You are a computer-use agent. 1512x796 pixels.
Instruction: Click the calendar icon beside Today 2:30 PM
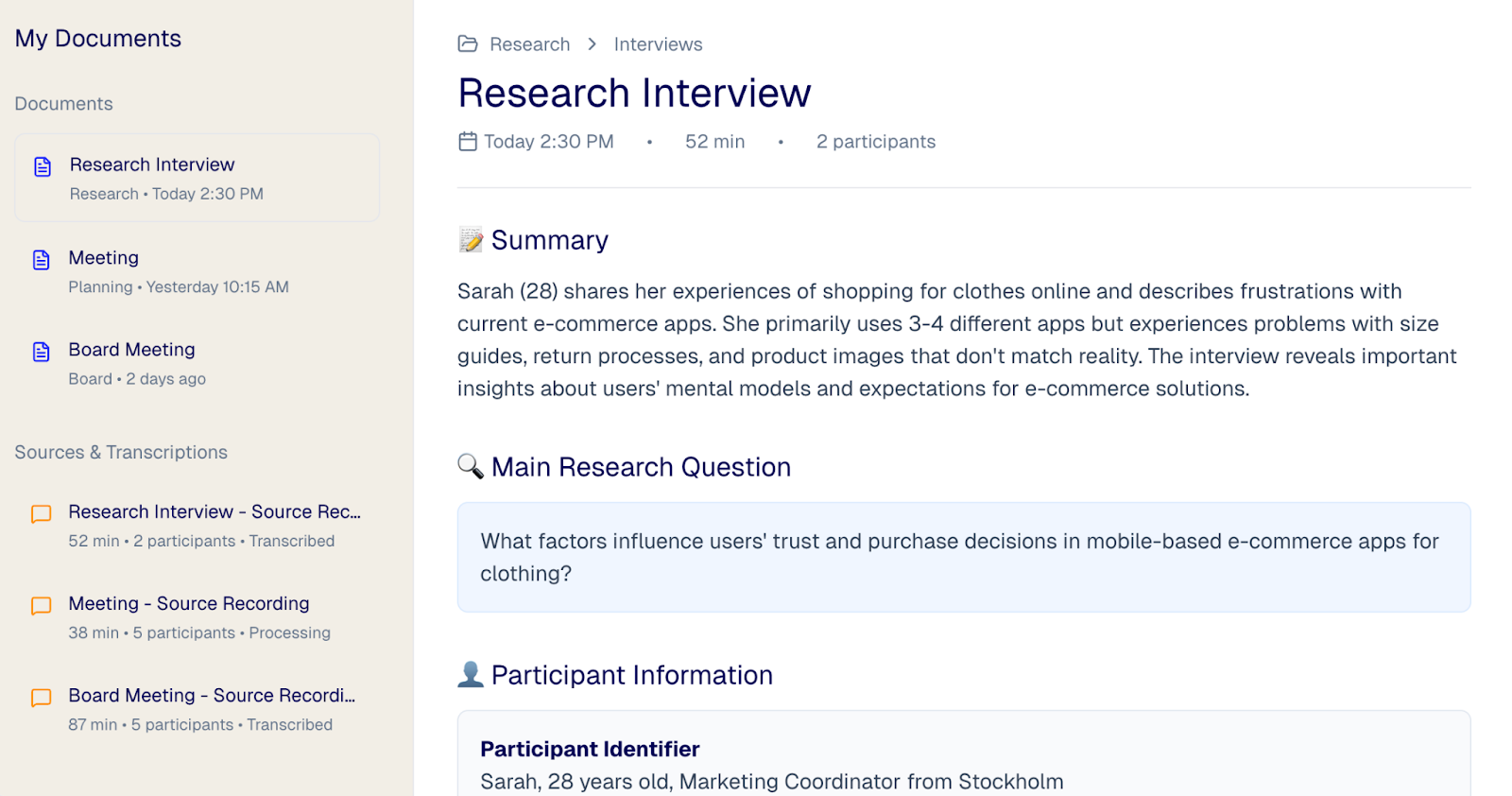[468, 142]
